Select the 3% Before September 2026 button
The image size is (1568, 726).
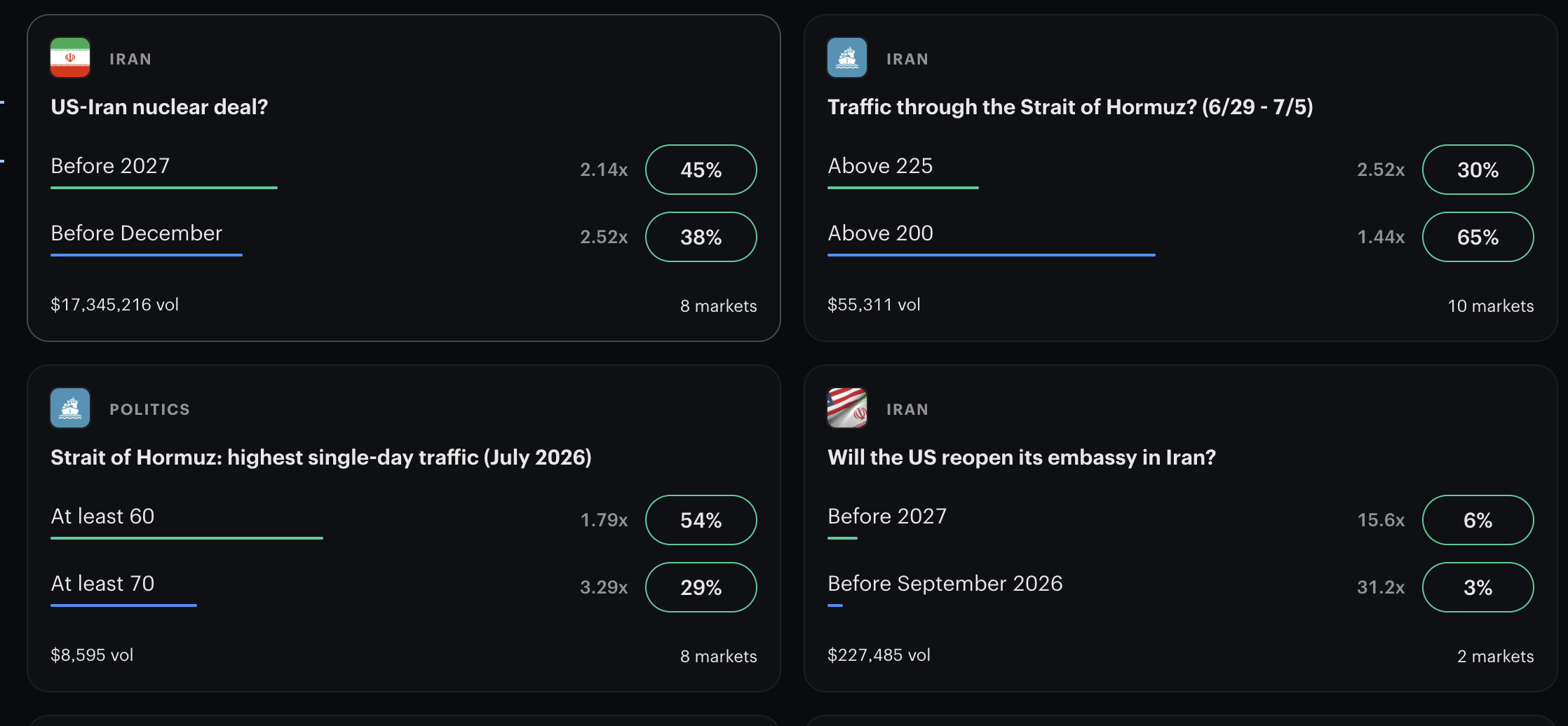point(1478,587)
